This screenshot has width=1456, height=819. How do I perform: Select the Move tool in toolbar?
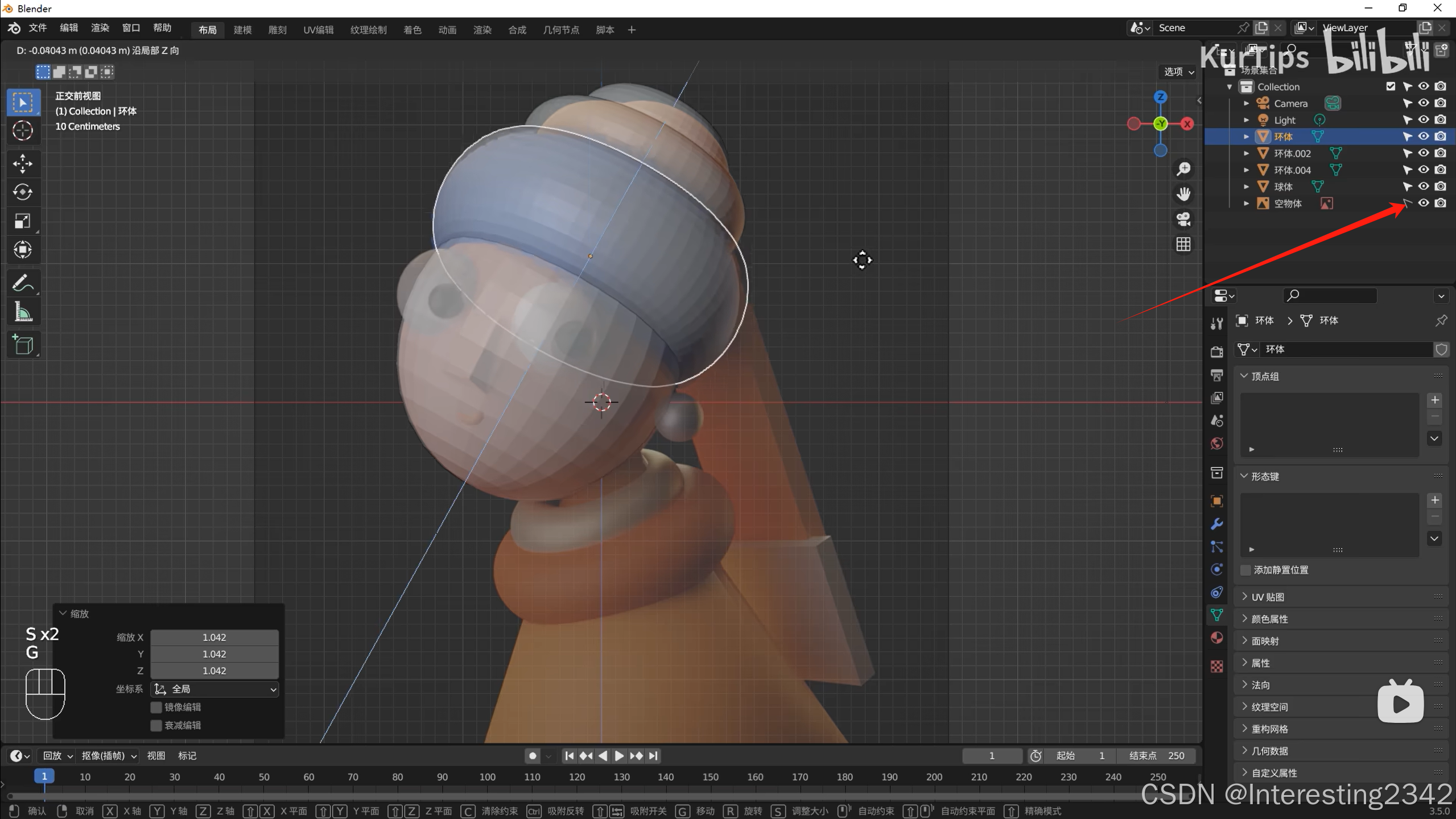[x=23, y=164]
